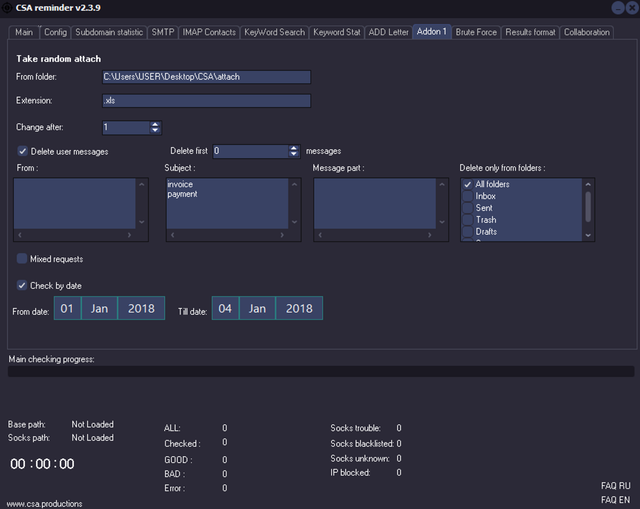Enable the Mixed requests checkbox
This screenshot has width=640, height=509.
tap(22, 259)
